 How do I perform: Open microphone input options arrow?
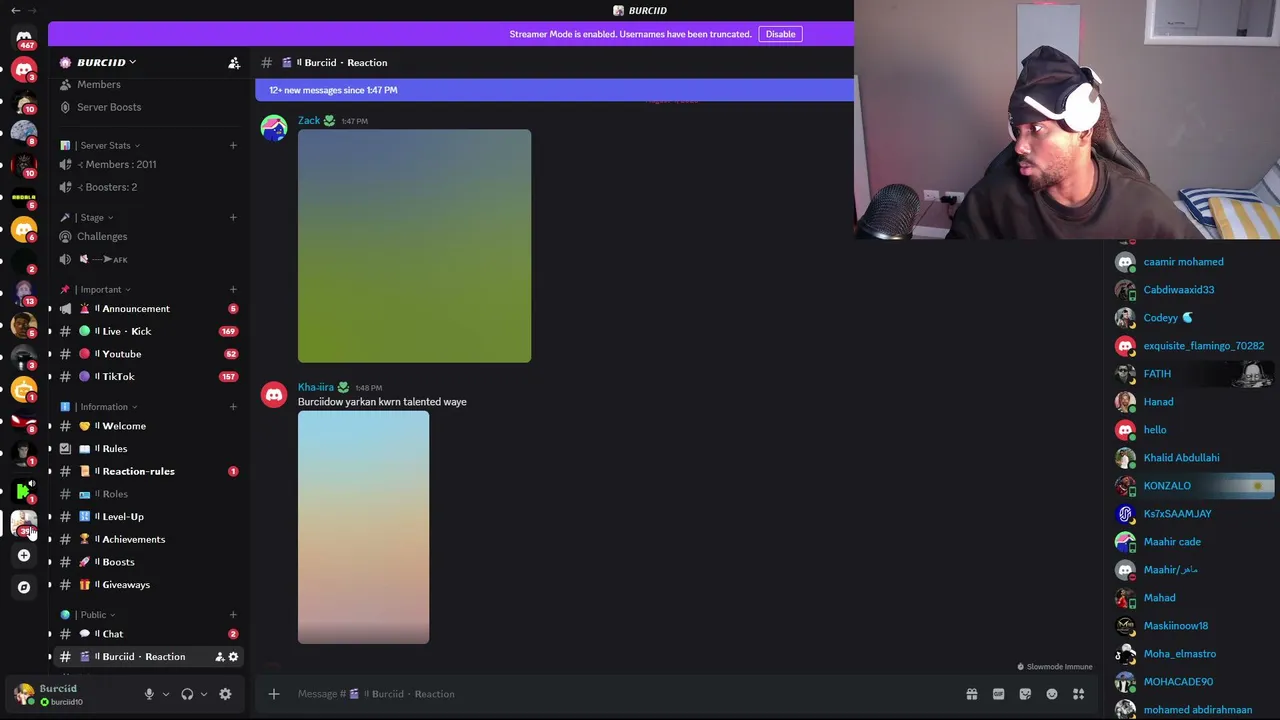coord(166,694)
